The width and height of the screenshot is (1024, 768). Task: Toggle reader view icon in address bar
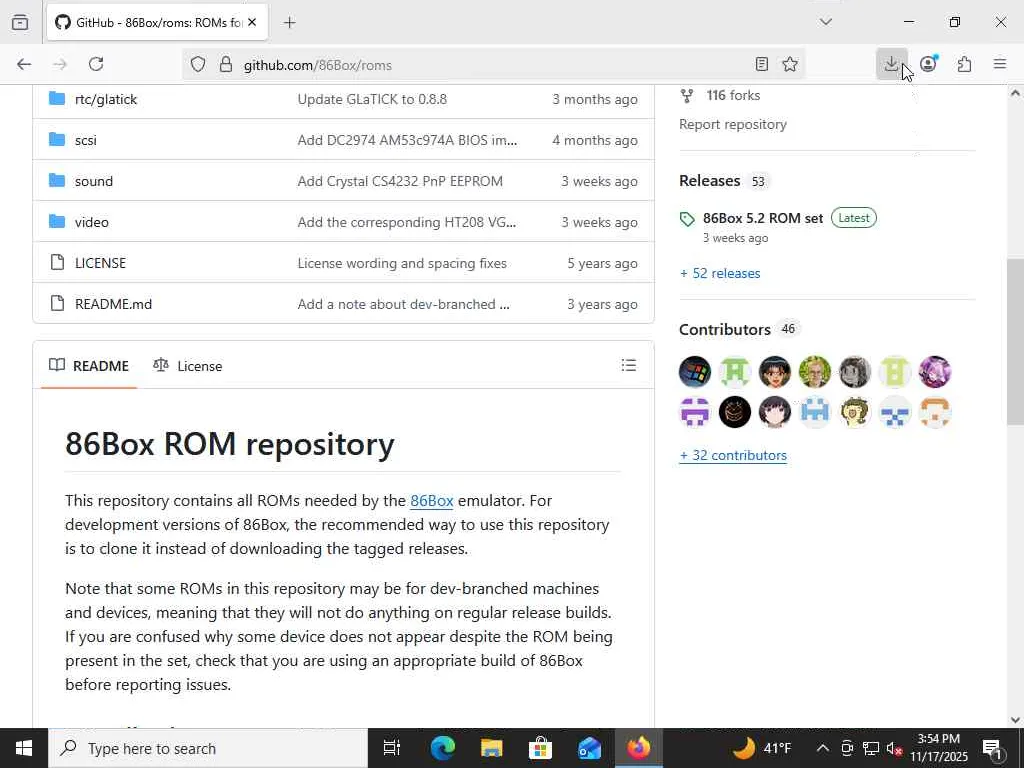click(x=761, y=64)
